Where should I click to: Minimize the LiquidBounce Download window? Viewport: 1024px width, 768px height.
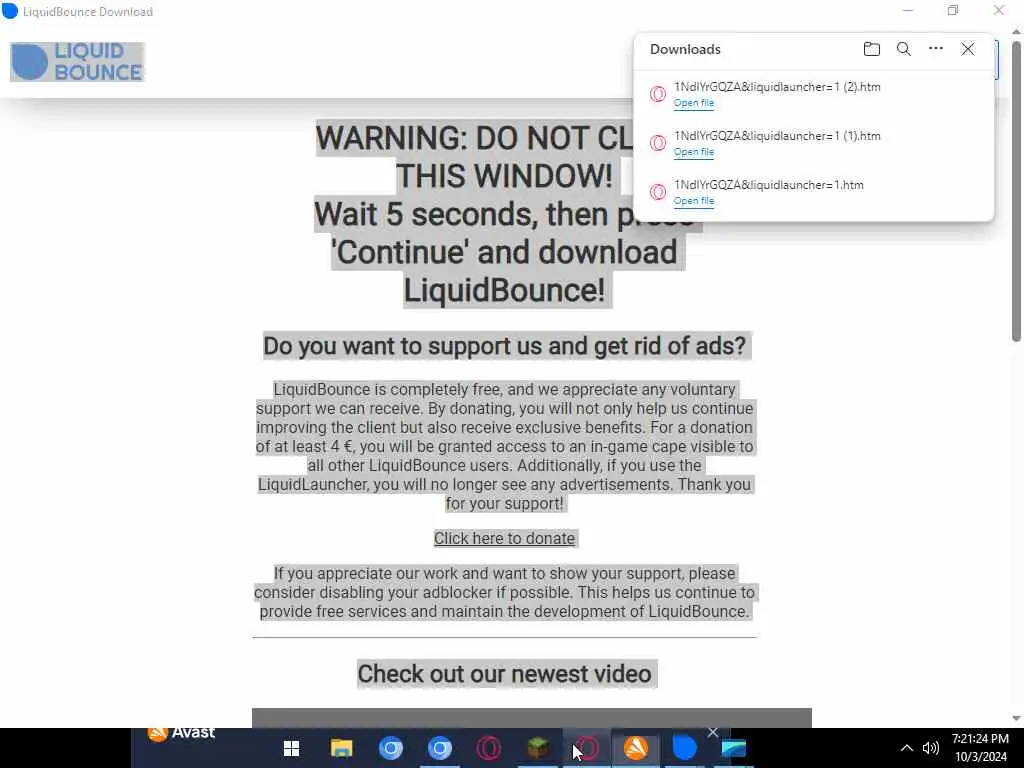tap(908, 10)
